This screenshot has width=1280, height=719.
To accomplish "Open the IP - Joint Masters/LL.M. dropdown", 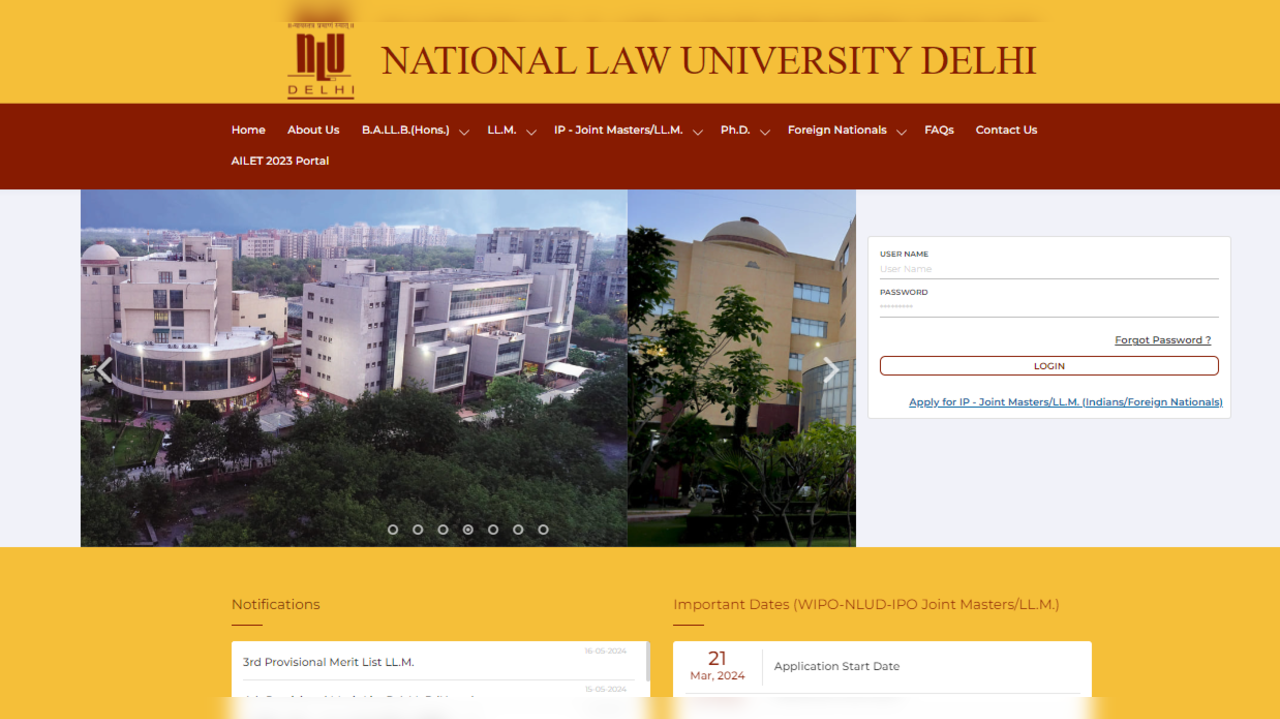I will (x=699, y=131).
